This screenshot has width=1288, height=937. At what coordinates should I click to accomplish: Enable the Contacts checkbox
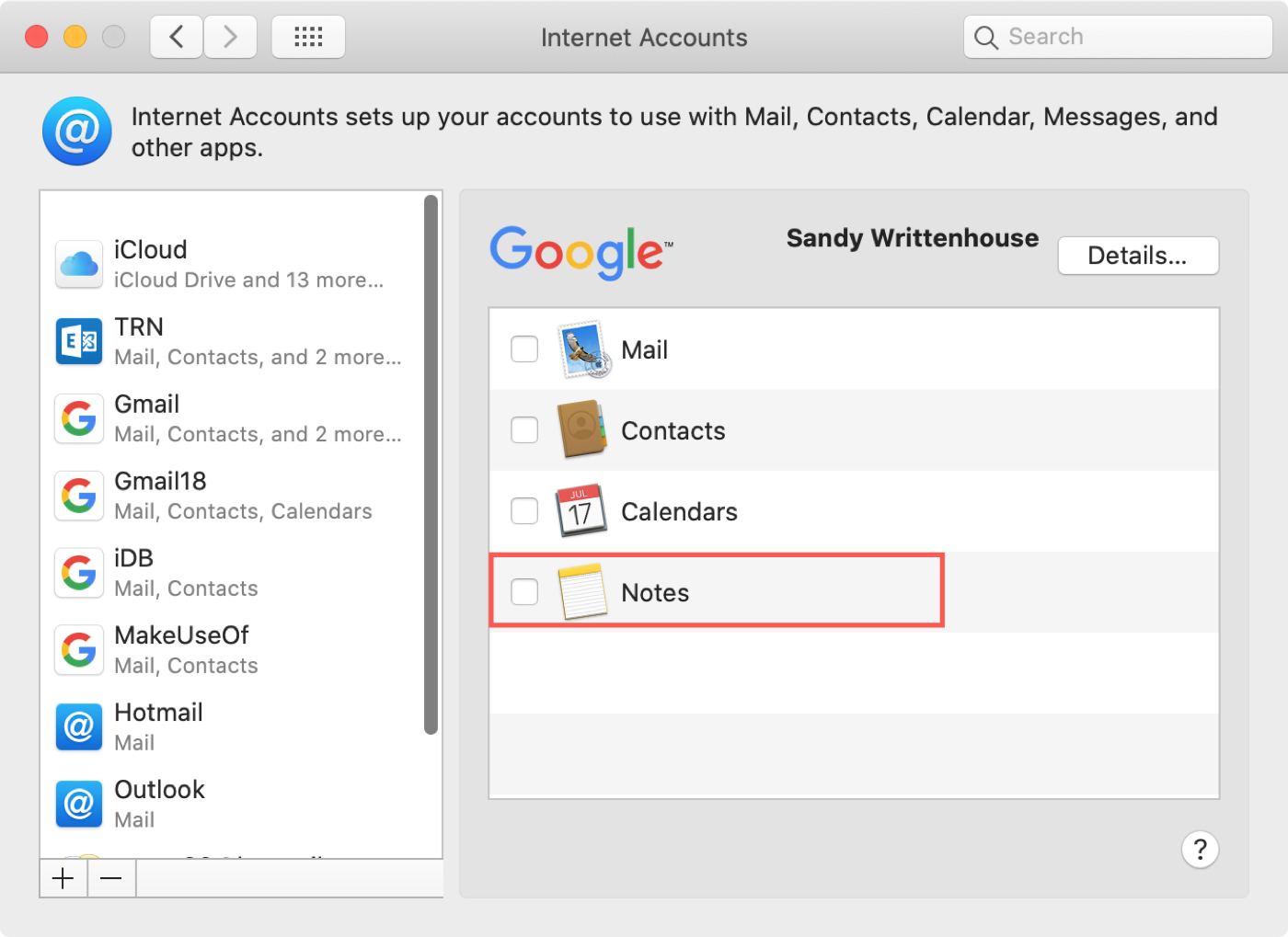(524, 430)
